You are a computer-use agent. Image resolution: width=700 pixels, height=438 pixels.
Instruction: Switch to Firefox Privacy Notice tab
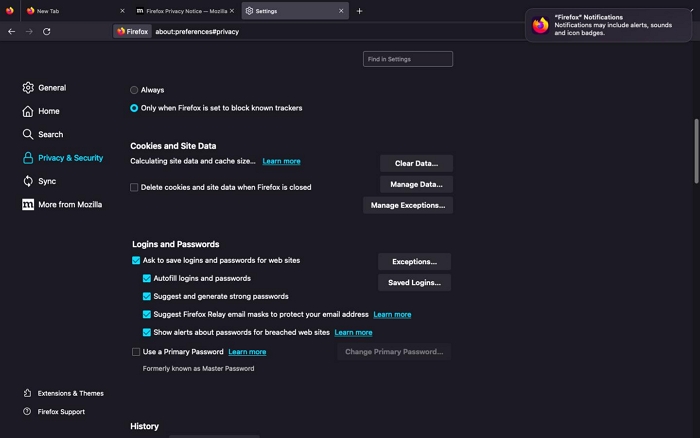[x=185, y=11]
